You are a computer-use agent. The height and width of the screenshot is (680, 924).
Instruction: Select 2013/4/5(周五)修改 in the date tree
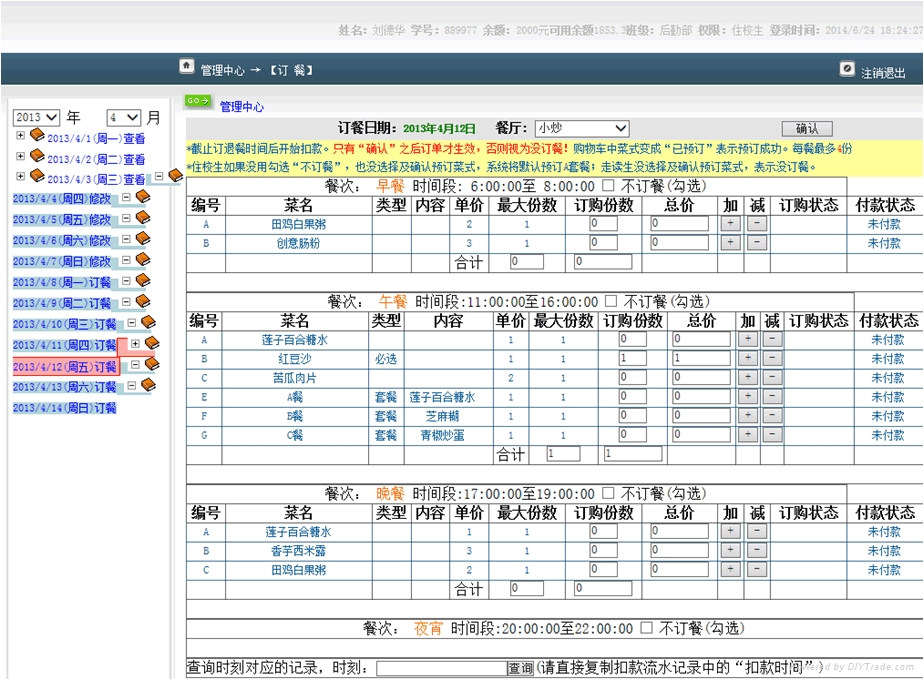click(61, 220)
